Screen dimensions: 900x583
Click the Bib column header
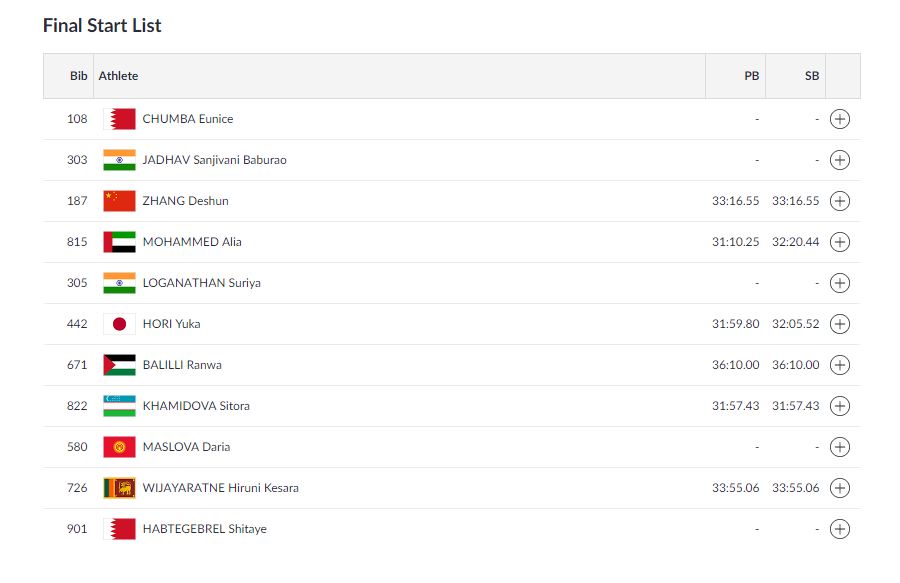coord(79,76)
